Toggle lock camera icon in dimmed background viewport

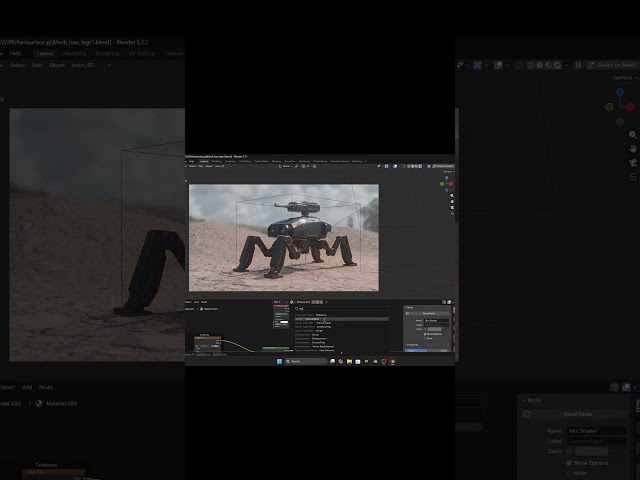[633, 177]
